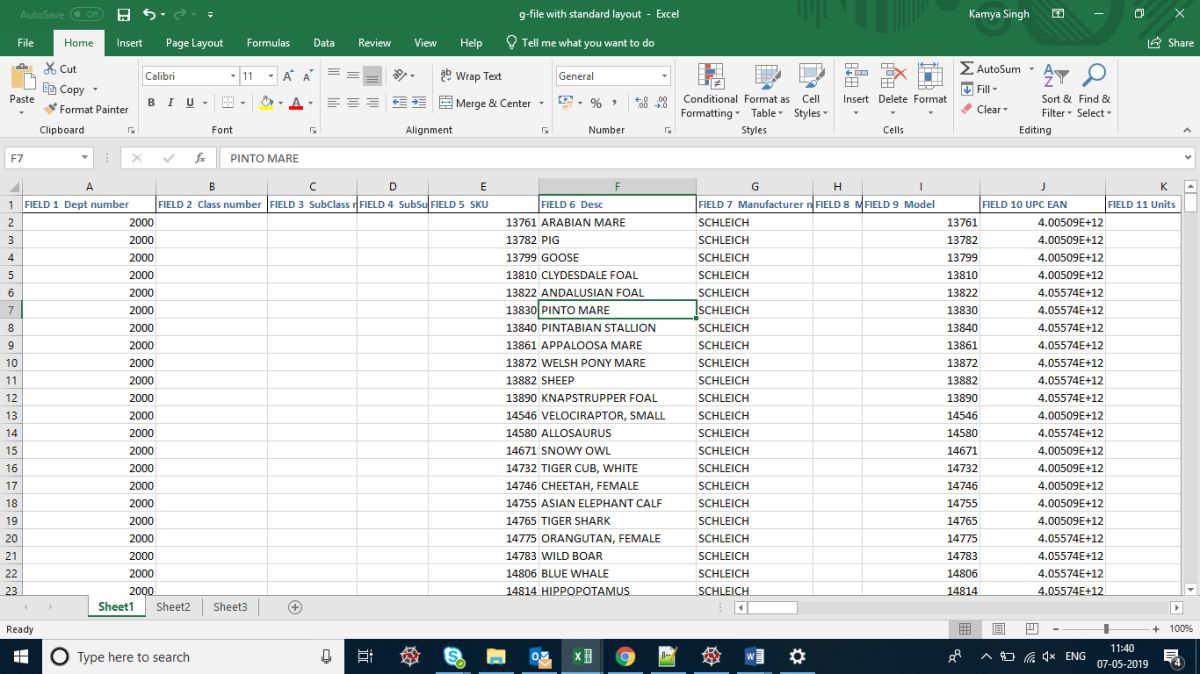Screen dimensions: 1200x674
Task: Expand the Merge & Center dropdown arrow
Action: pos(542,103)
